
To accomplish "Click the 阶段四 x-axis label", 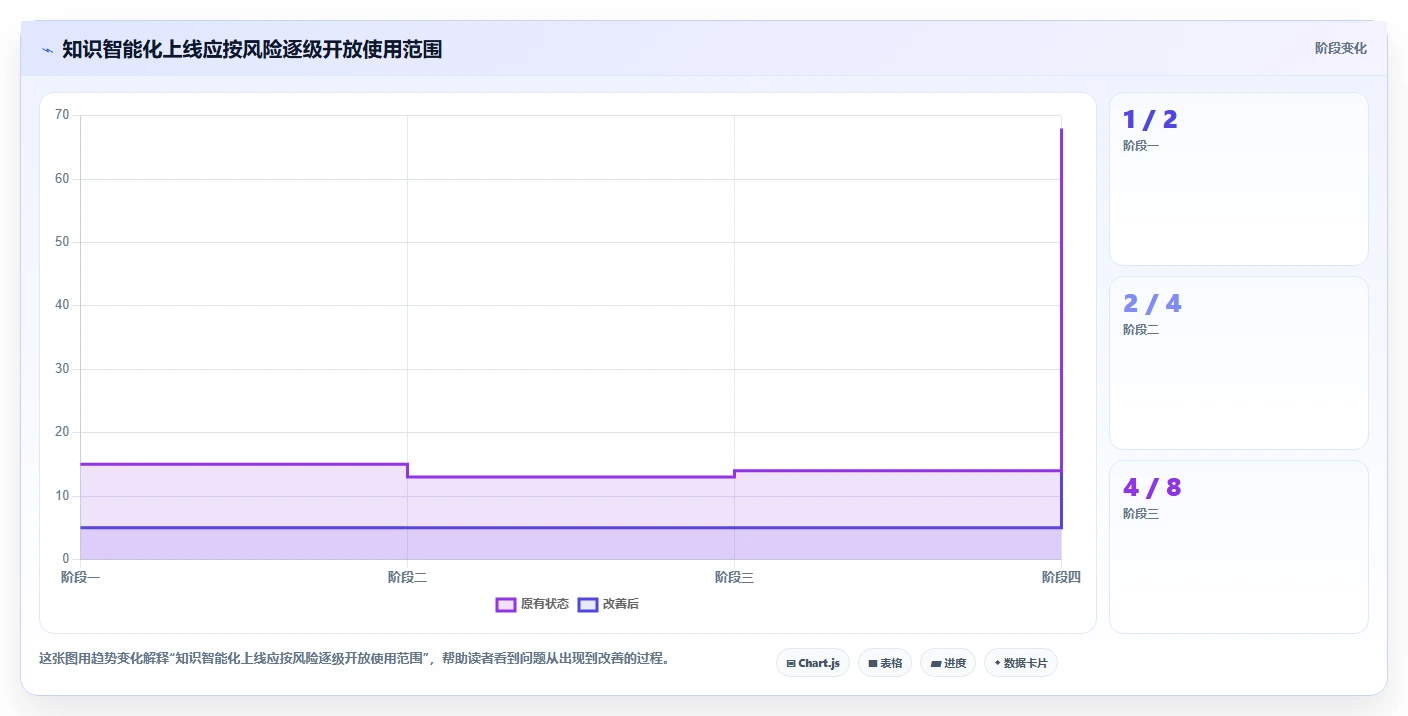I will 1061,577.
